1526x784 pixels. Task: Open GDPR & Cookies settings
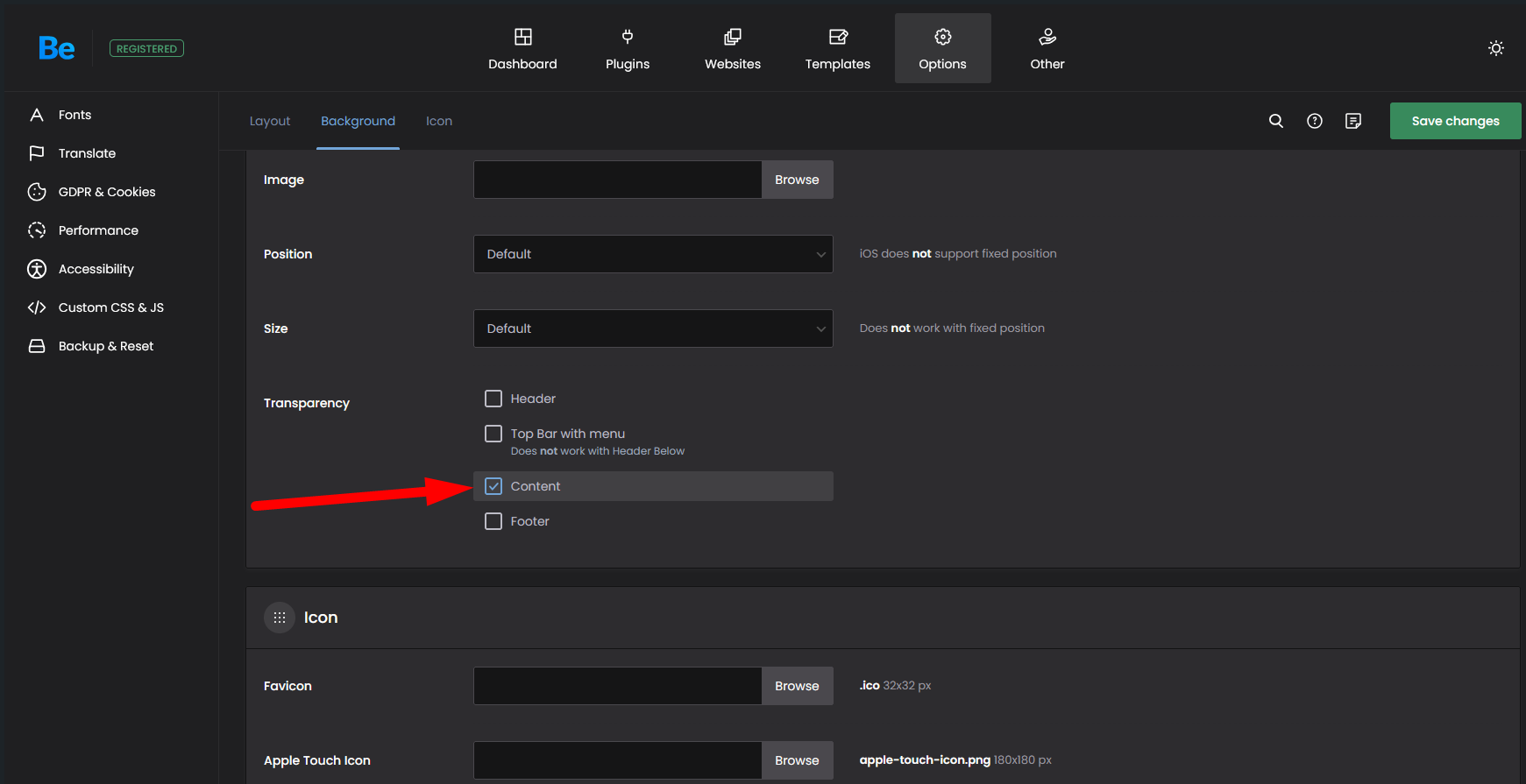pos(107,192)
